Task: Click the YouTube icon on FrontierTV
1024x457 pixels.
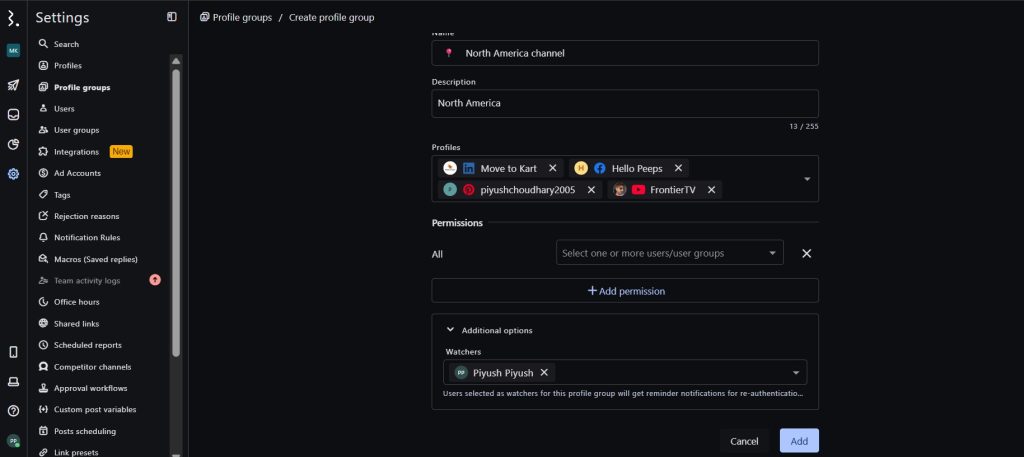Action: tap(638, 189)
